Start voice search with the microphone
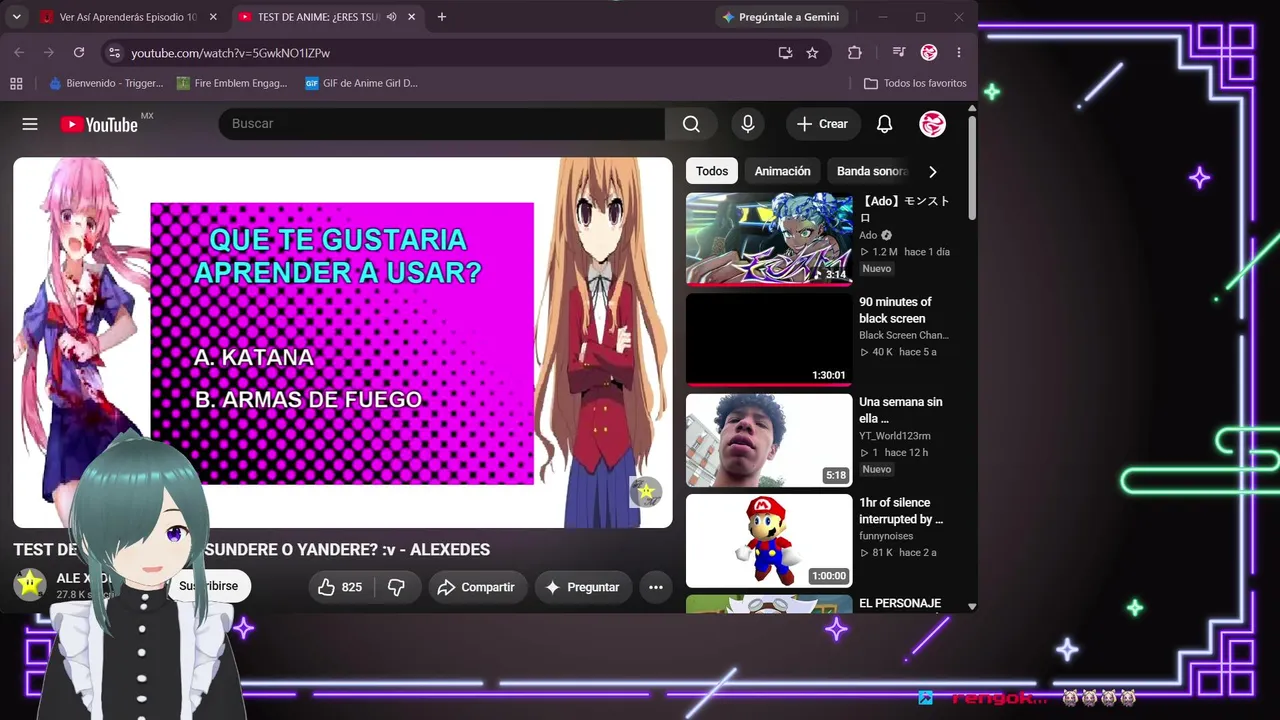The image size is (1280, 720). (x=747, y=124)
